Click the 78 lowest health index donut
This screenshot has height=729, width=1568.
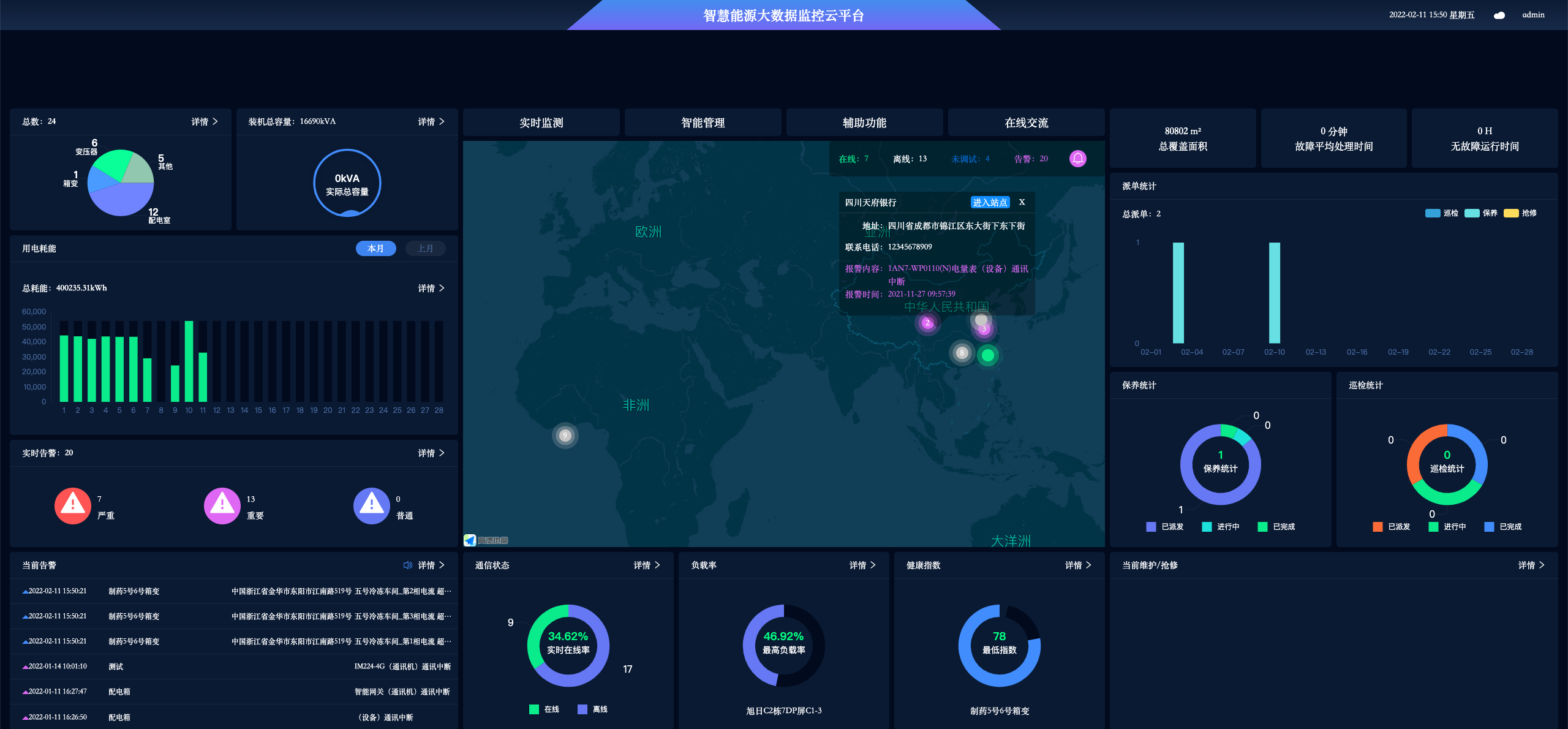[x=1000, y=646]
